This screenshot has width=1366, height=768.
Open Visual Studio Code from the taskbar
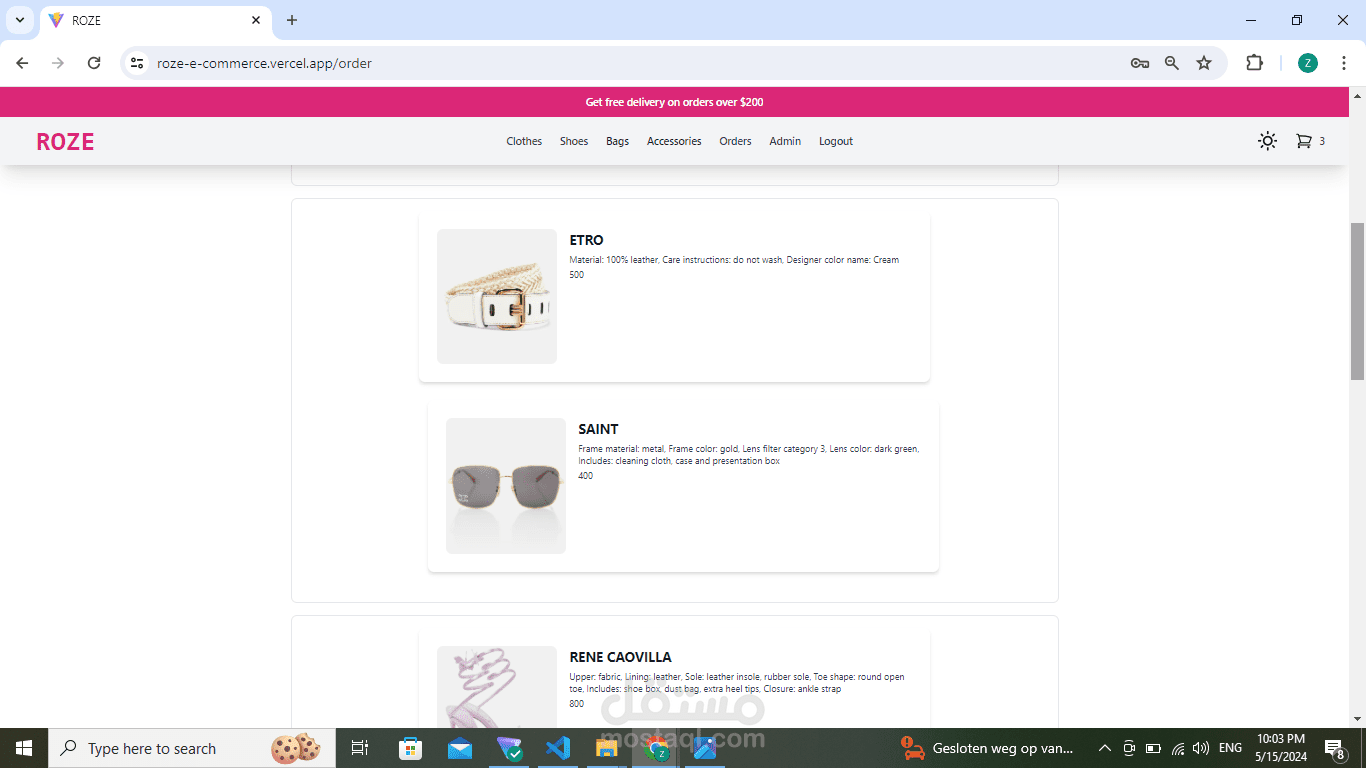pos(558,748)
